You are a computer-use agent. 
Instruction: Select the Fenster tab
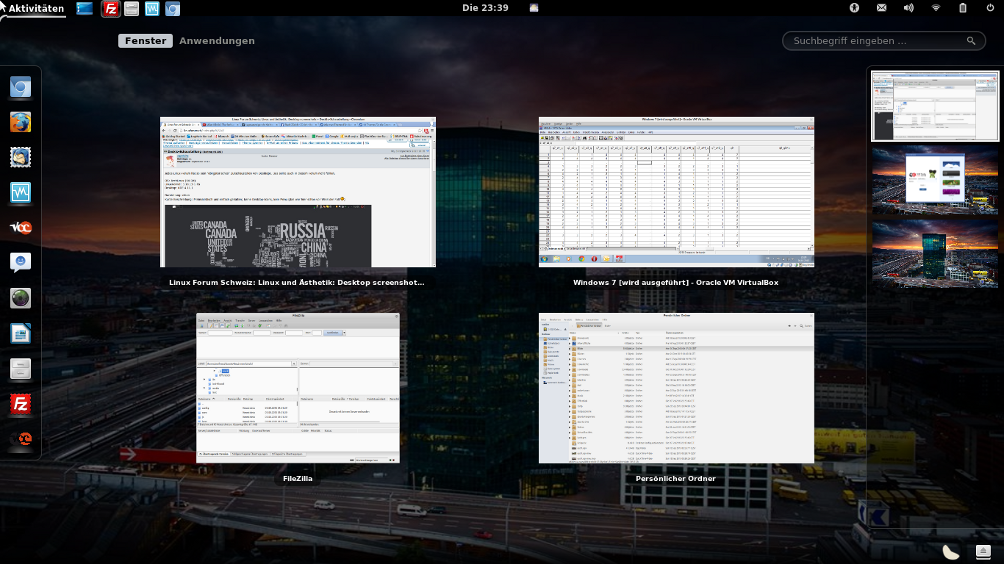[146, 41]
